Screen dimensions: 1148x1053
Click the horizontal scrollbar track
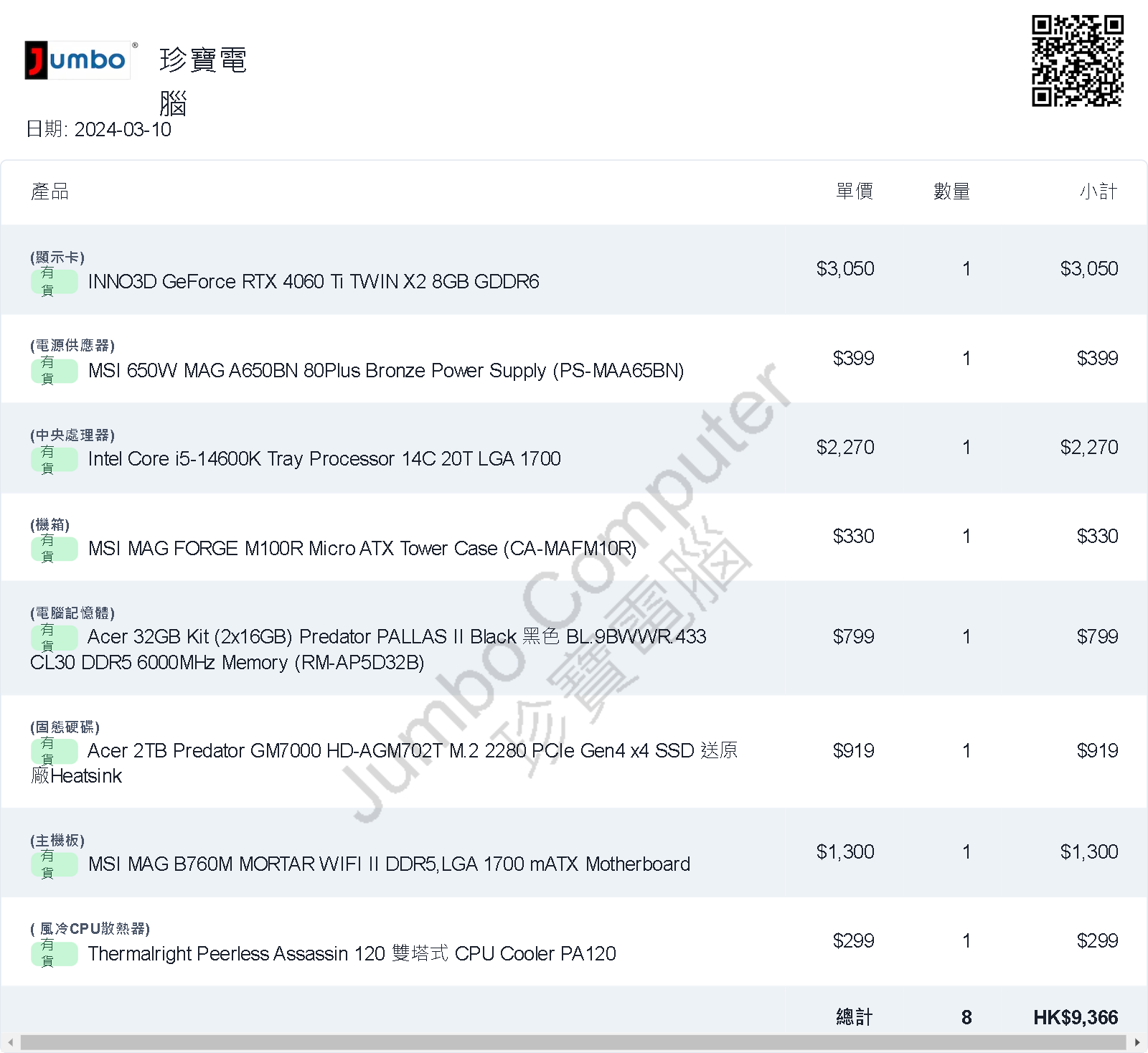574,1042
